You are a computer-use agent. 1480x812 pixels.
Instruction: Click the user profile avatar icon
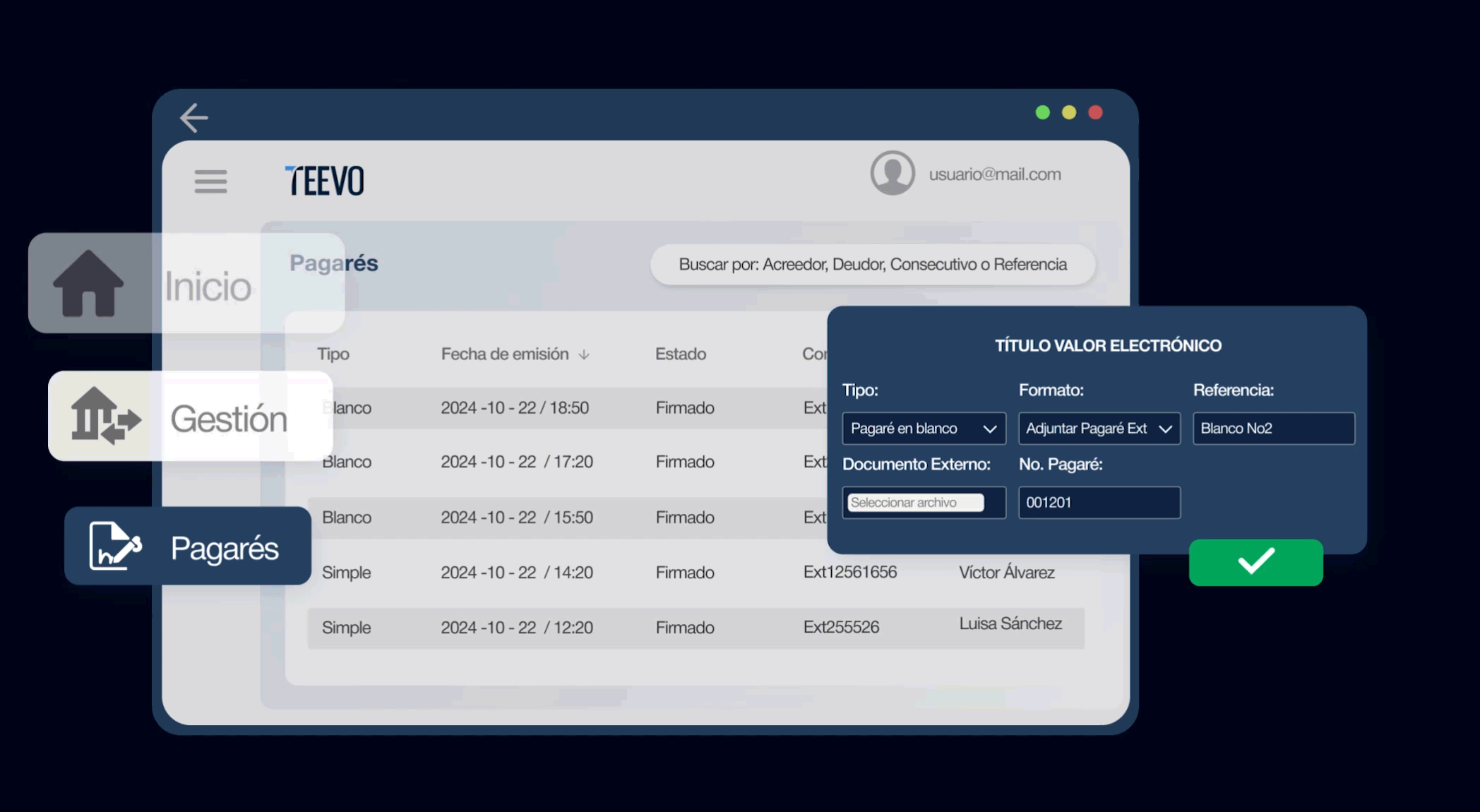tap(892, 173)
